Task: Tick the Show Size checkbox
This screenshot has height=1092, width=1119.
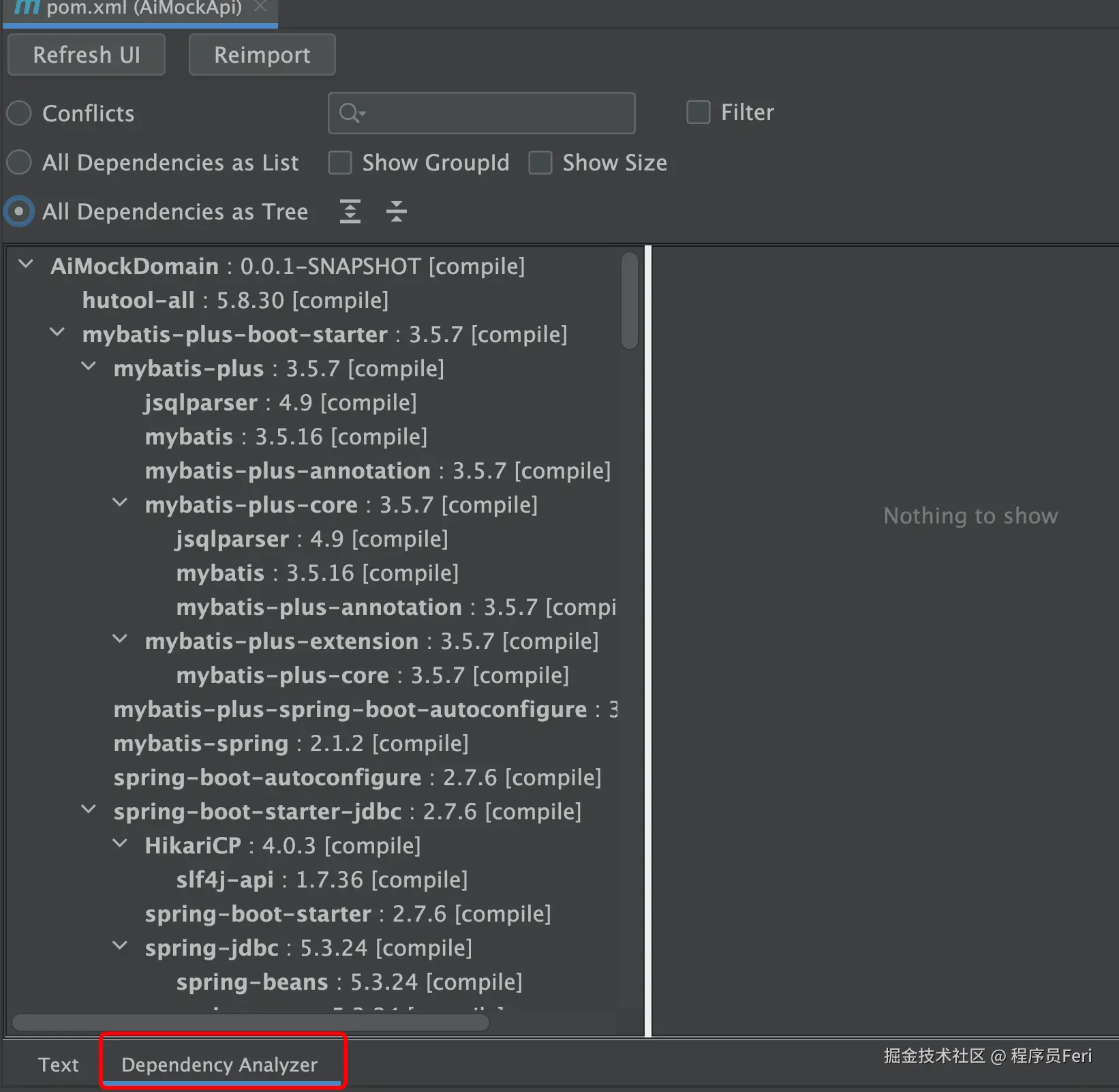Action: (540, 163)
